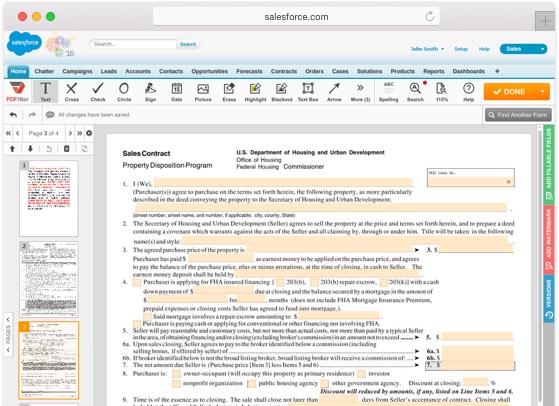This screenshot has height=406, width=559.
Task: Go to the next page
Action: point(70,133)
